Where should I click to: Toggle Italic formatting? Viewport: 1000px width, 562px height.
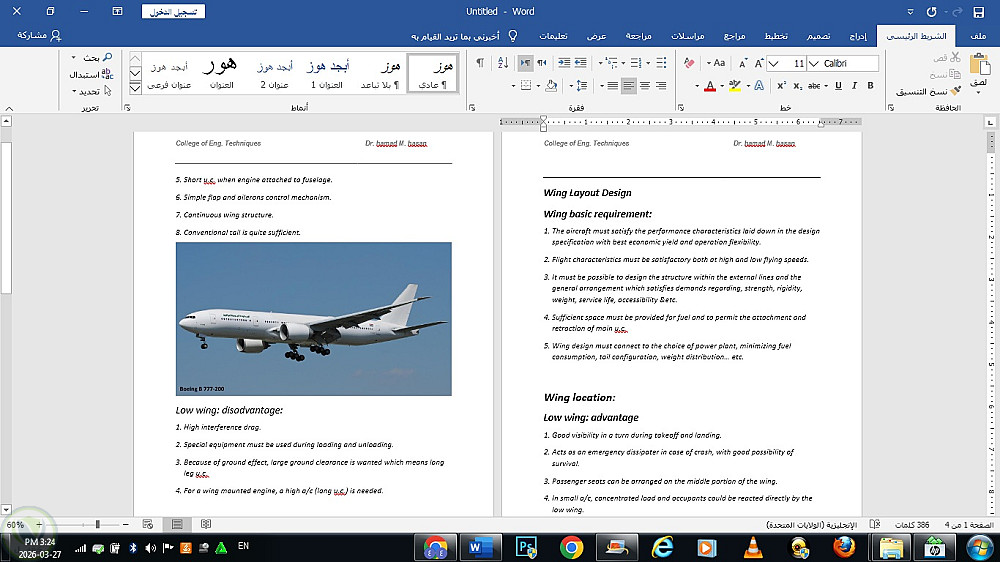tap(854, 85)
